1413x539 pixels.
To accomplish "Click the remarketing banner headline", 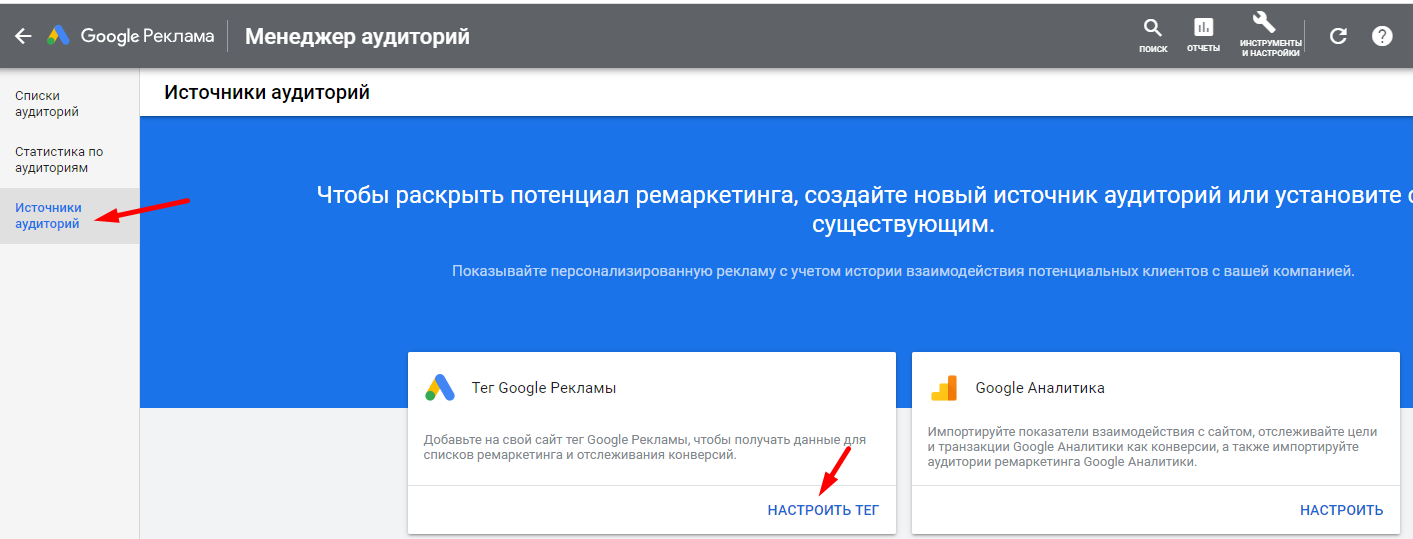I will (864, 209).
